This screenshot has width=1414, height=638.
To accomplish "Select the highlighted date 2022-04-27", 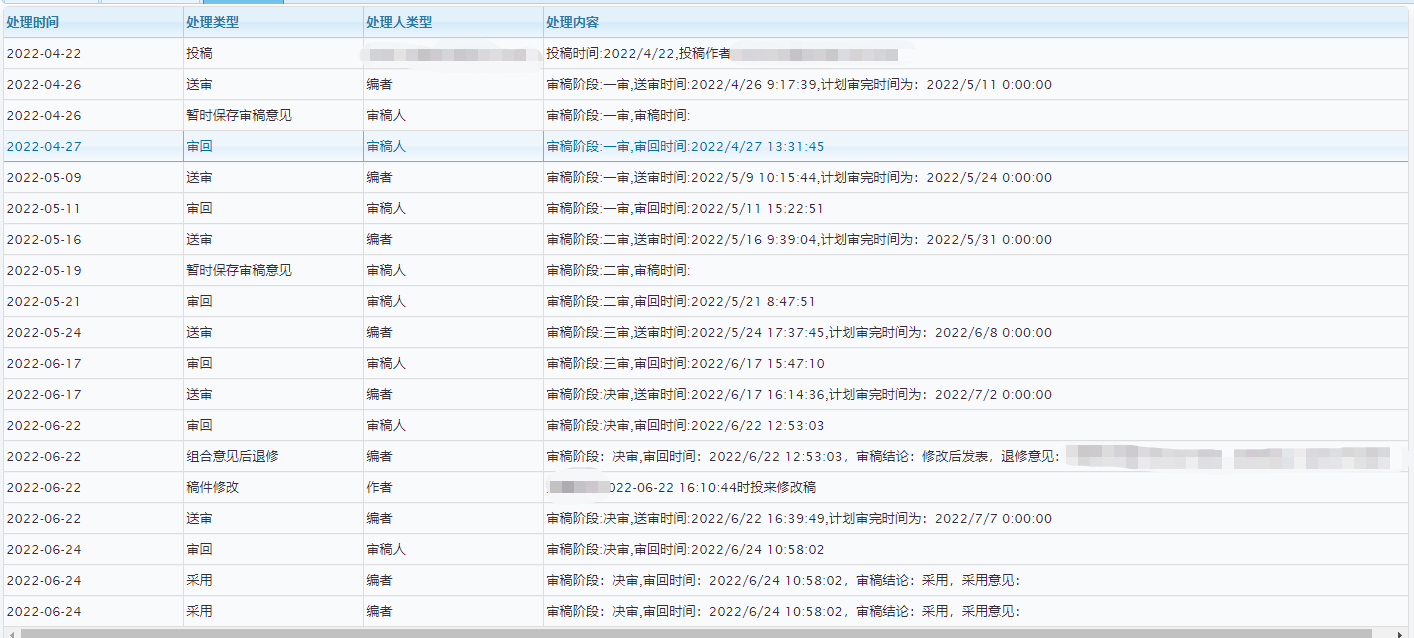I will click(x=43, y=147).
